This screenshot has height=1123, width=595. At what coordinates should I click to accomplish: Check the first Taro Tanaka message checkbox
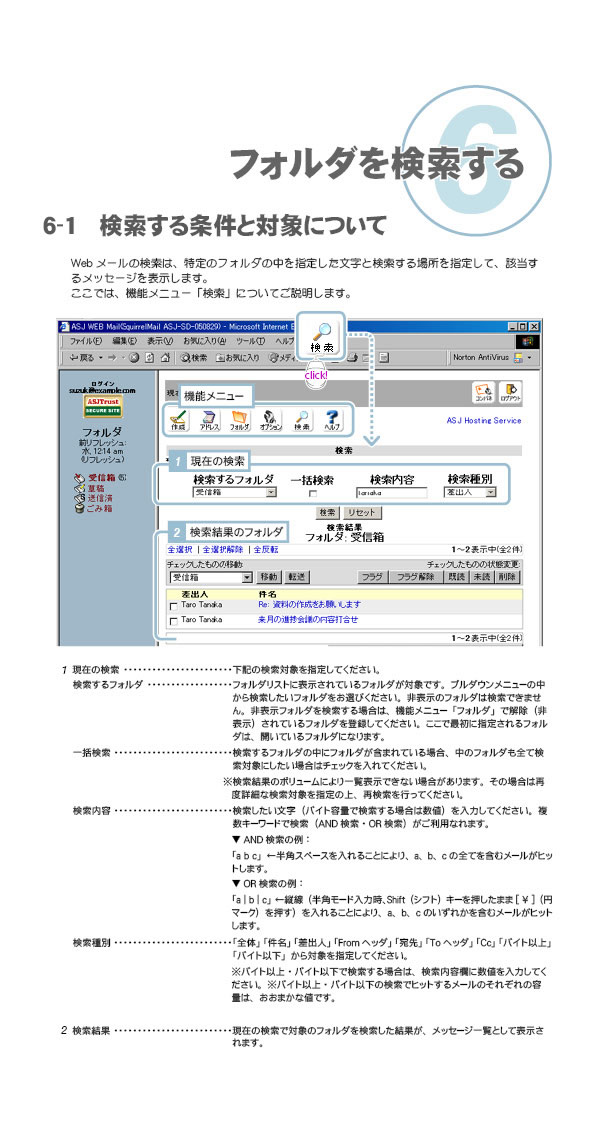(x=173, y=606)
